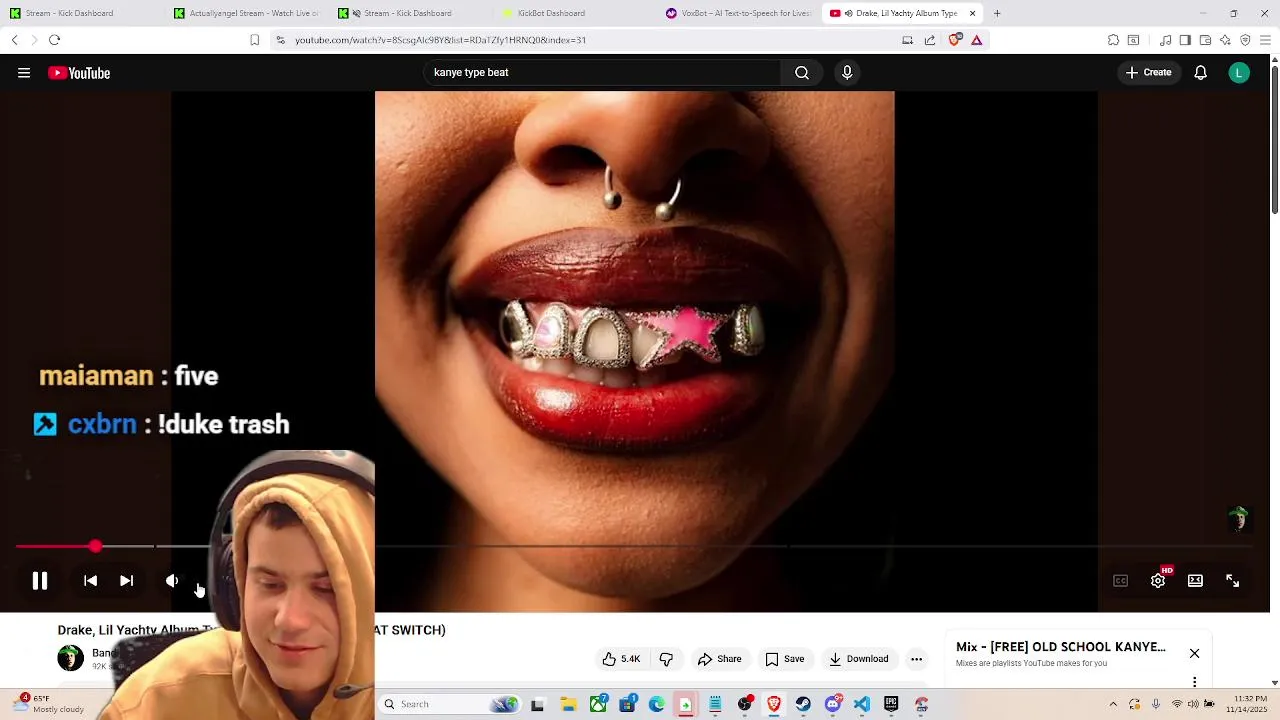Open player settings gear
Image resolution: width=1280 pixels, height=720 pixels.
pyautogui.click(x=1158, y=581)
